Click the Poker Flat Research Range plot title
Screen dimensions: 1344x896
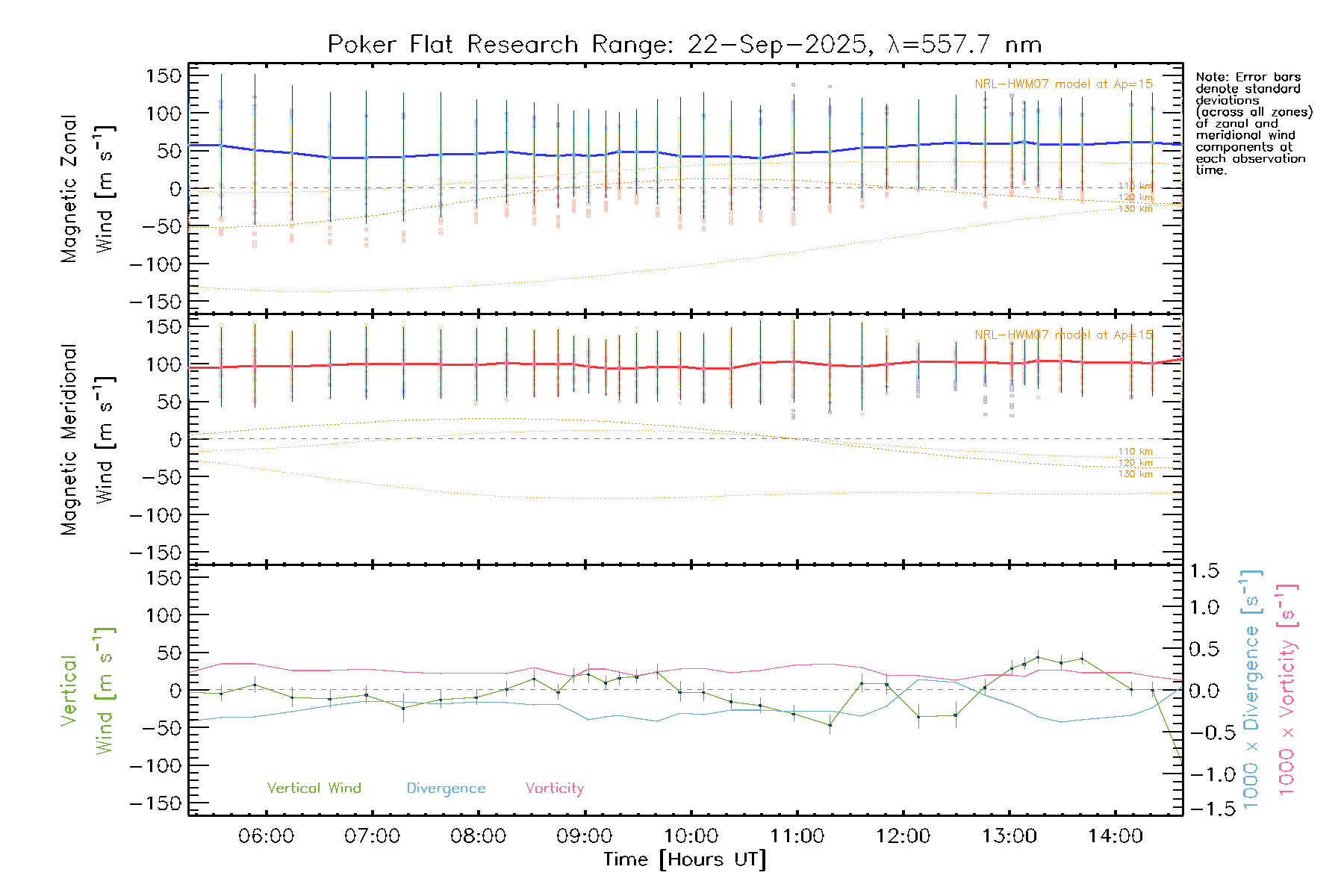(684, 45)
